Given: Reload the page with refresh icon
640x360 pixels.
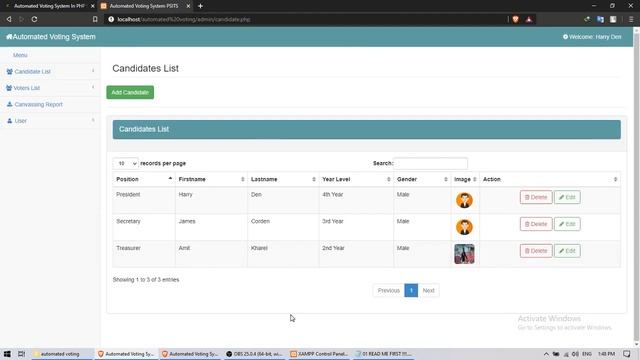Looking at the screenshot, I should point(34,19).
